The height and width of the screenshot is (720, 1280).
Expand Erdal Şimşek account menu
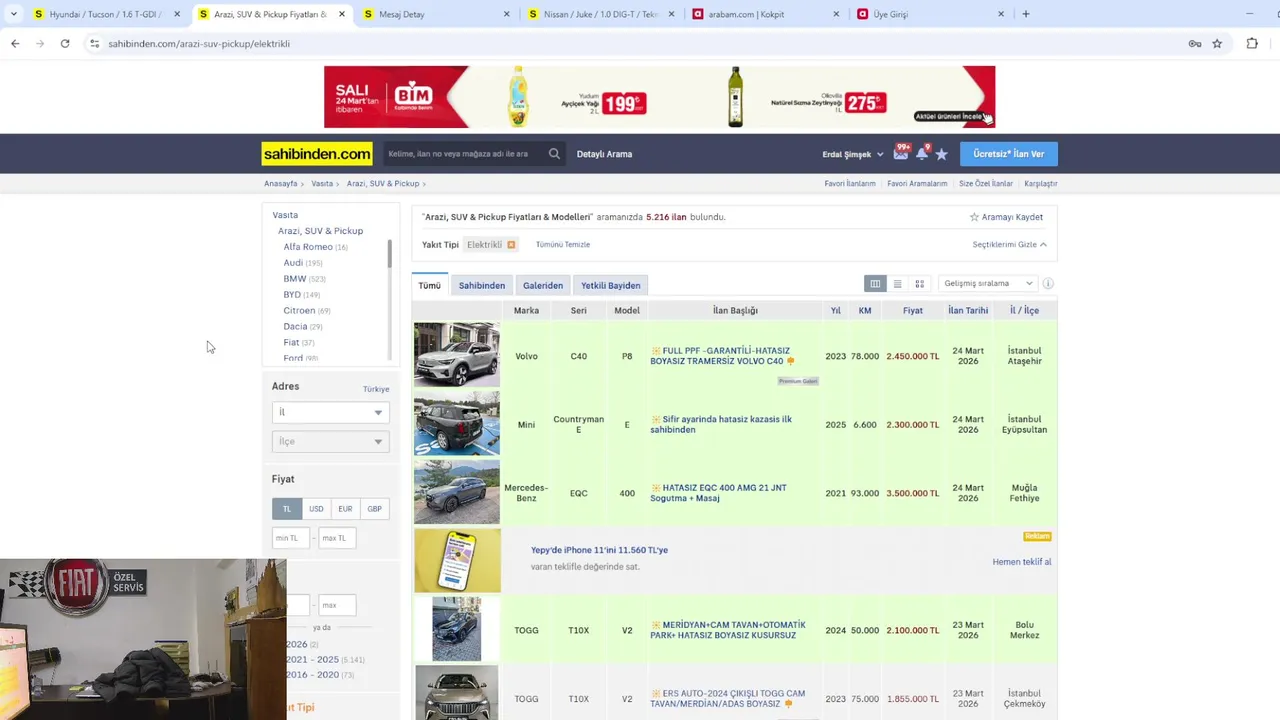click(853, 154)
